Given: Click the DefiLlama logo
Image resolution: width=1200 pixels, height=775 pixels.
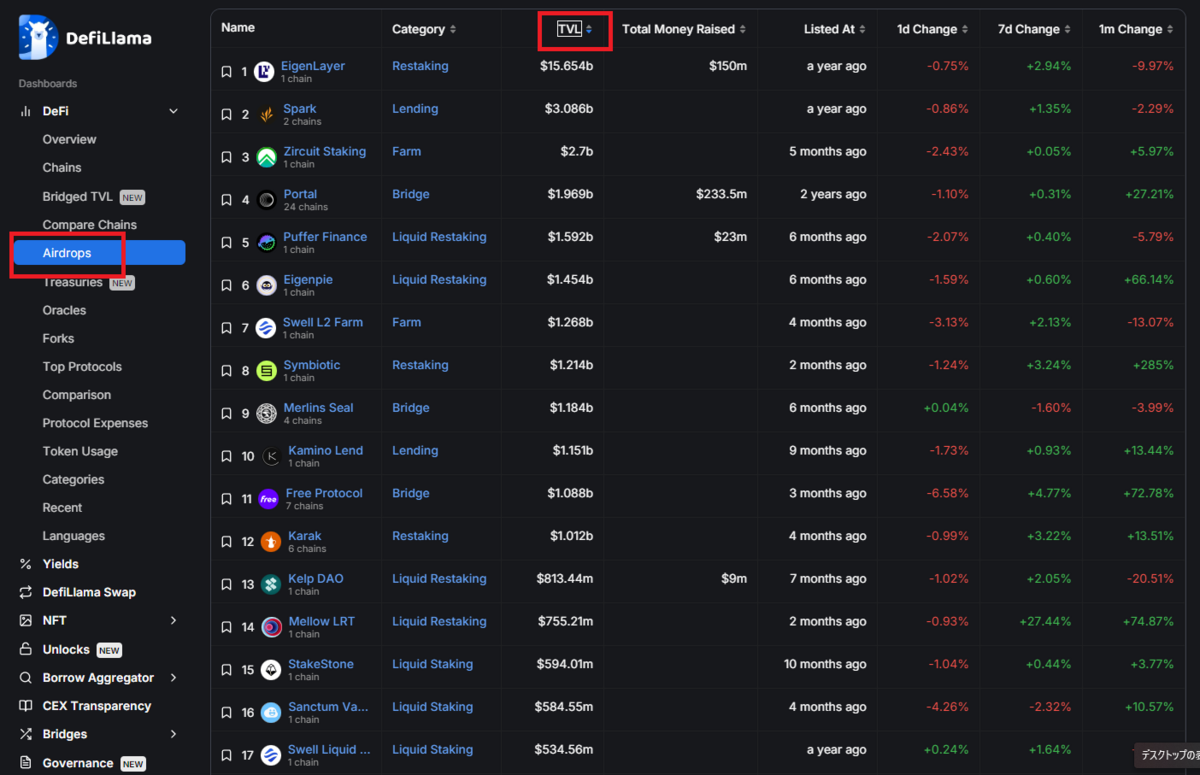Looking at the screenshot, I should 85,38.
